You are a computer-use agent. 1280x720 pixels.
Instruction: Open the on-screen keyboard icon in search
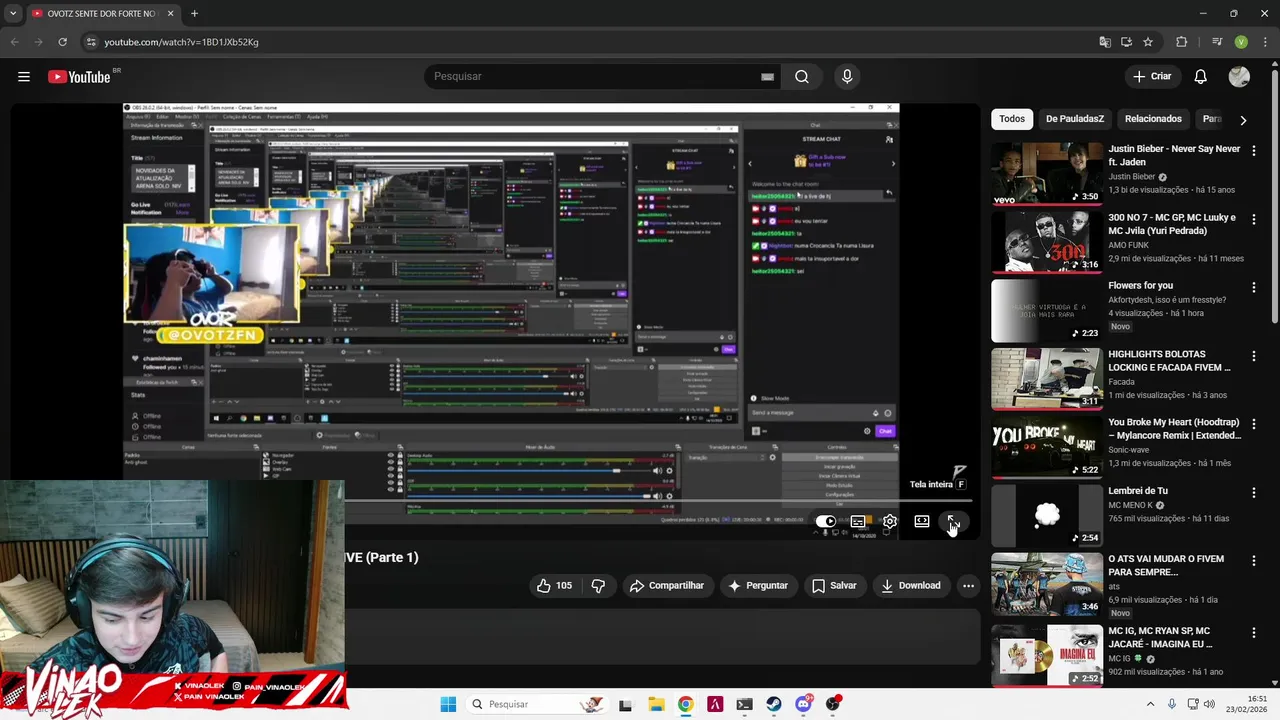[767, 77]
